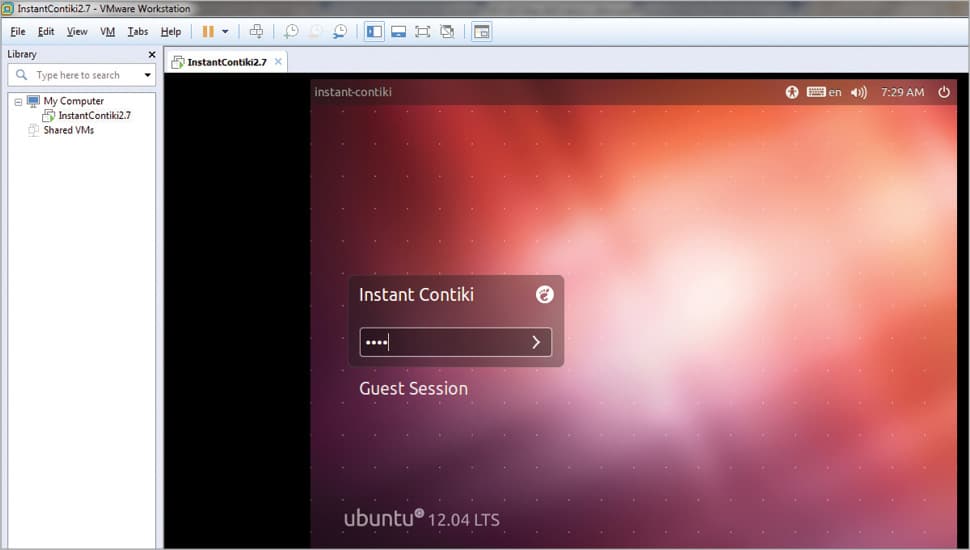Screen dimensions: 970x550
Task: Click the Ubuntu password input field
Action: pyautogui.click(x=440, y=342)
